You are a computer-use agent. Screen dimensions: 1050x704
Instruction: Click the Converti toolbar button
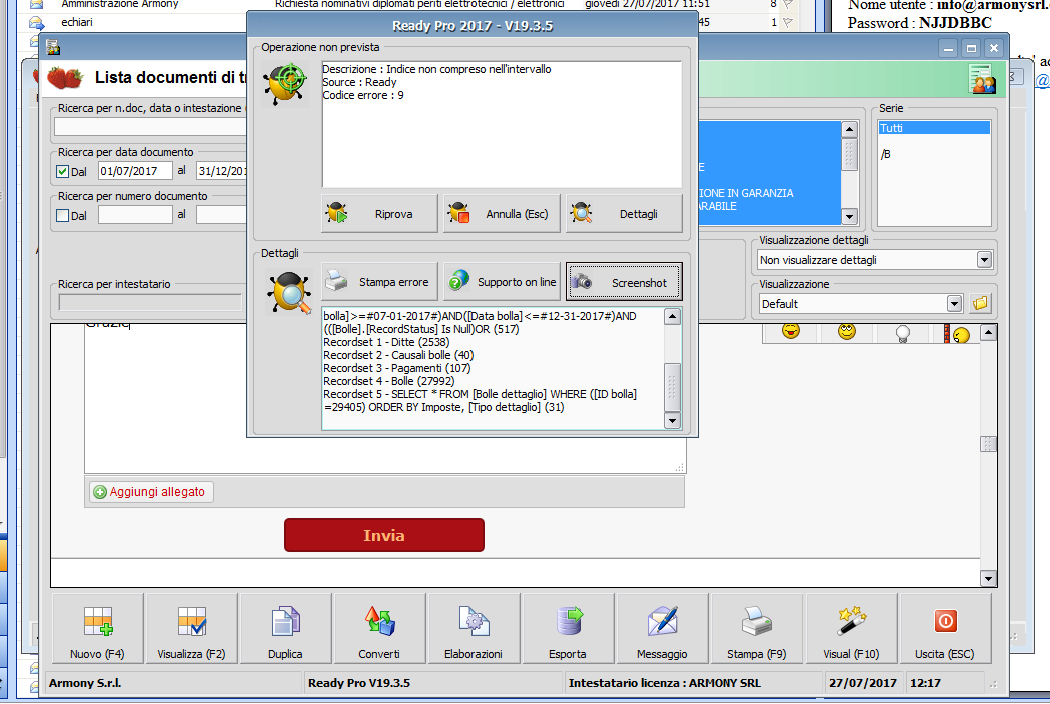coord(379,629)
